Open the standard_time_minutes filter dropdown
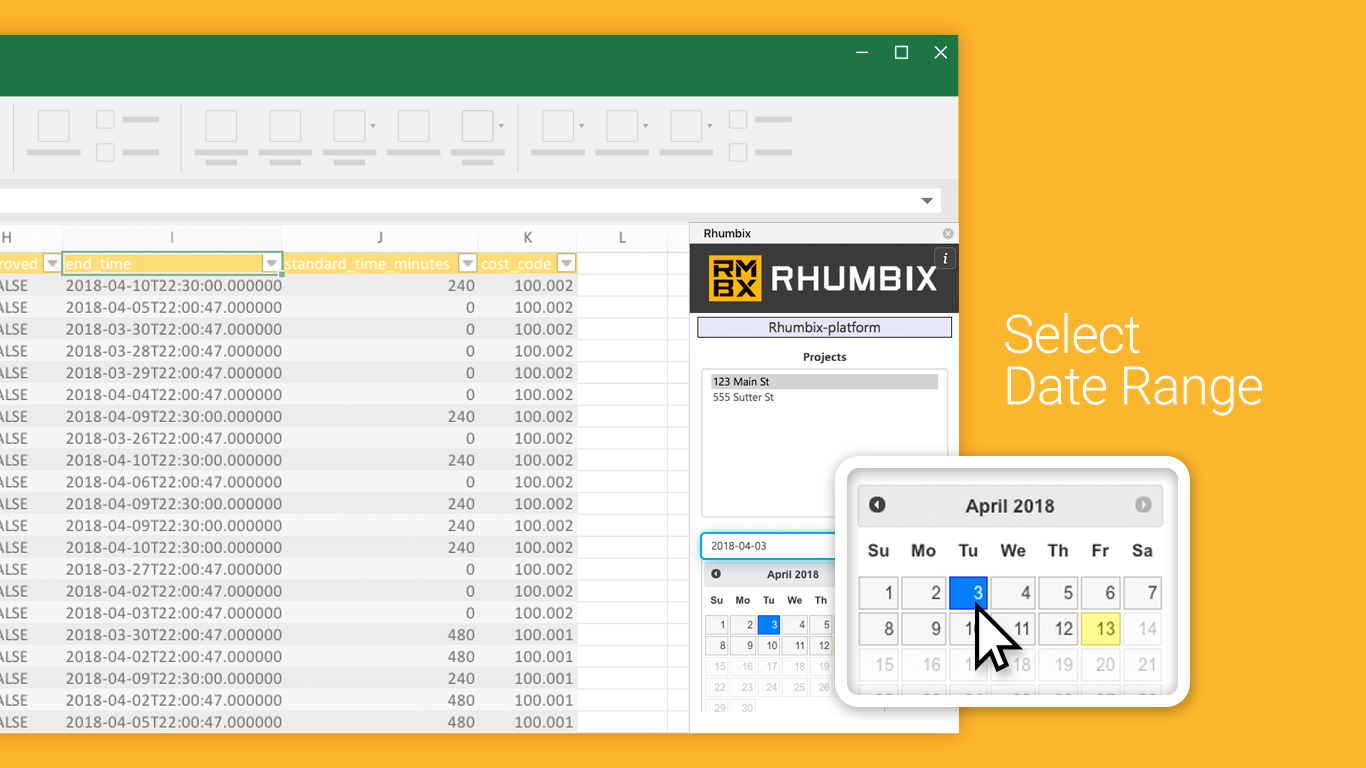This screenshot has height=768, width=1366. (x=467, y=264)
